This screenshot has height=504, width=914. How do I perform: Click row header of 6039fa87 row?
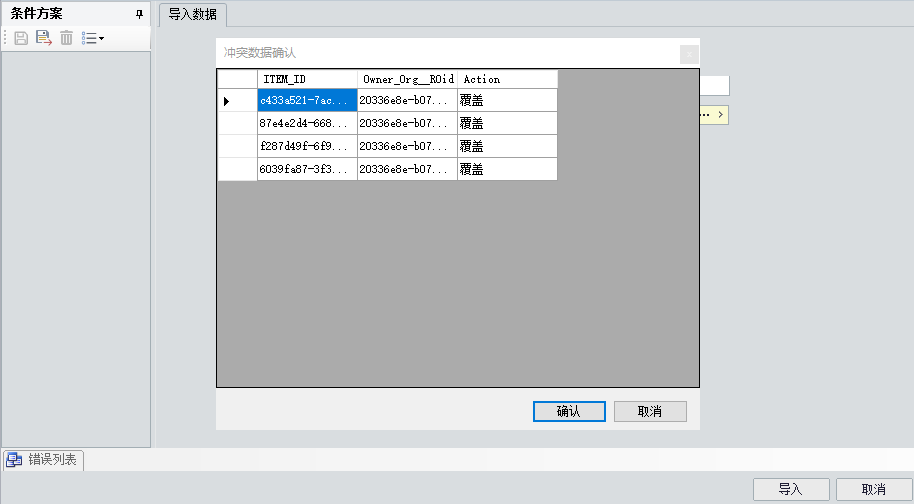click(x=237, y=170)
